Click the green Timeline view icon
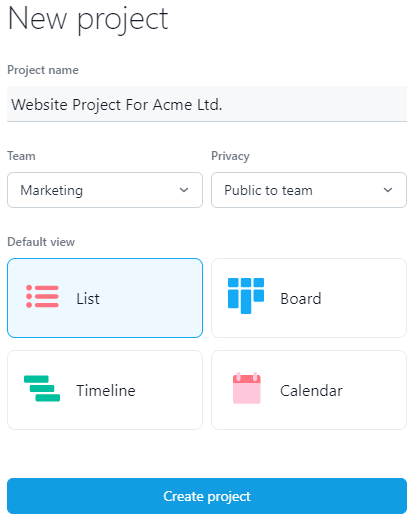The image size is (417, 520). pos(42,388)
